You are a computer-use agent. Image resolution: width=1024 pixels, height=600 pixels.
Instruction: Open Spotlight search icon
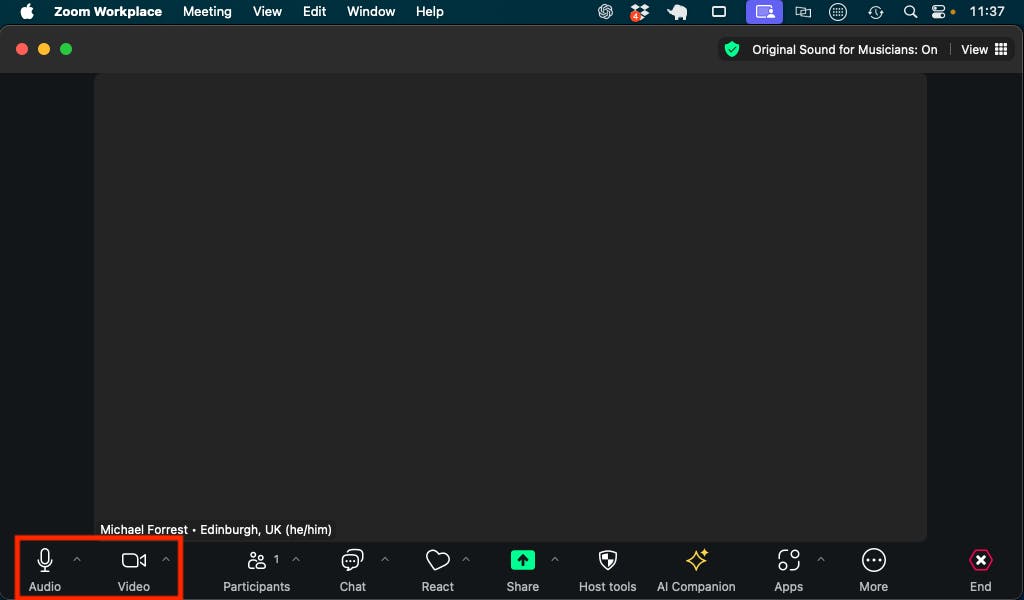pyautogui.click(x=910, y=12)
